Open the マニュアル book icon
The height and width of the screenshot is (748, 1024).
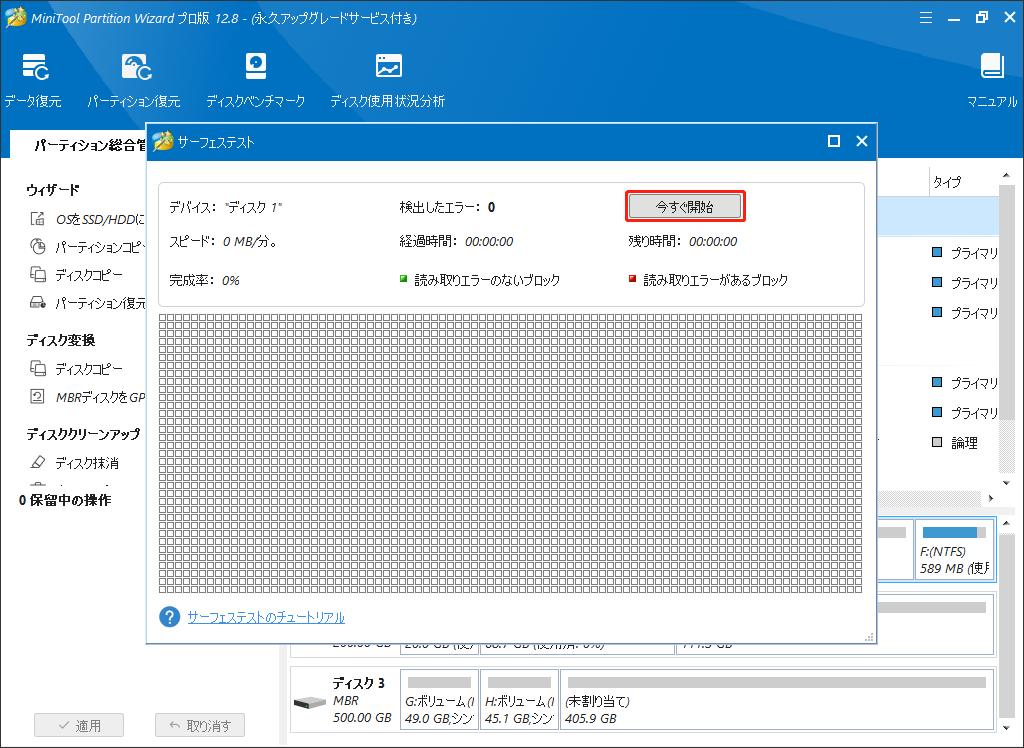[x=992, y=67]
